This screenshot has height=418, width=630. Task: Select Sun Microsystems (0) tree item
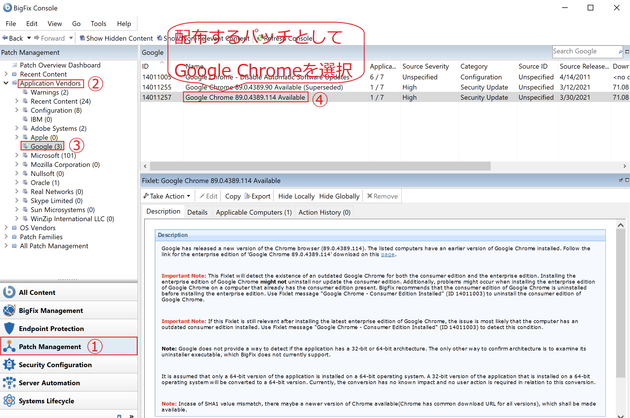[63, 209]
